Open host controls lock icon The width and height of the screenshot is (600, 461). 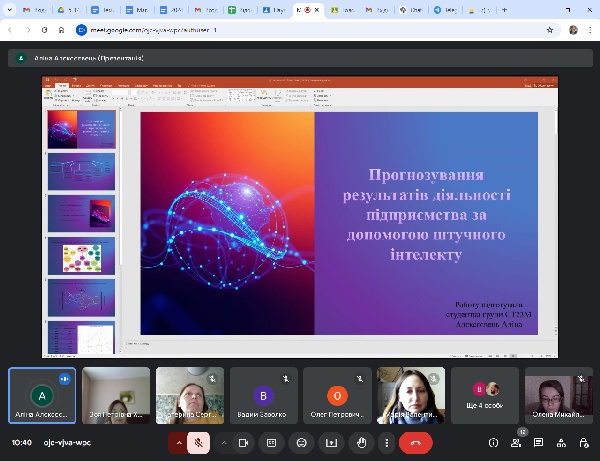coord(582,442)
